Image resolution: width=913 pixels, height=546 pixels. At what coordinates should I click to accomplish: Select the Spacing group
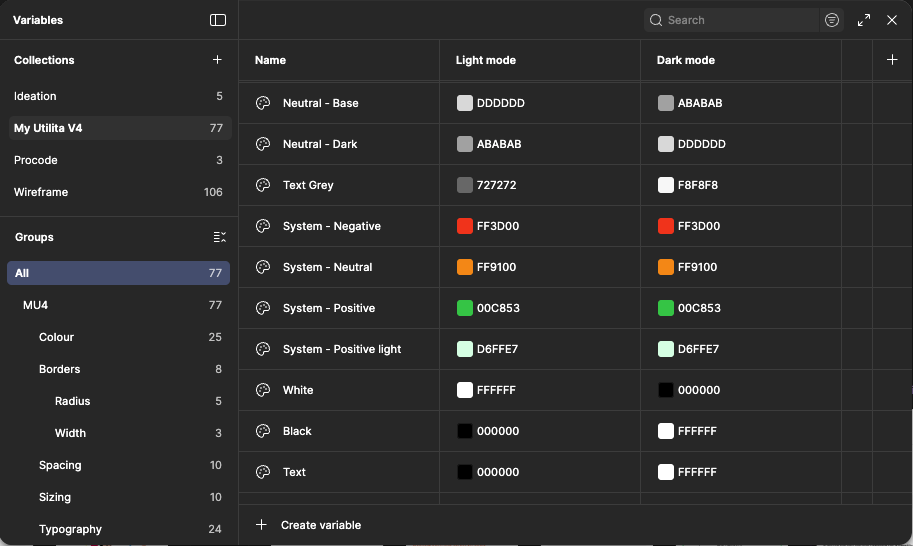pos(118,465)
